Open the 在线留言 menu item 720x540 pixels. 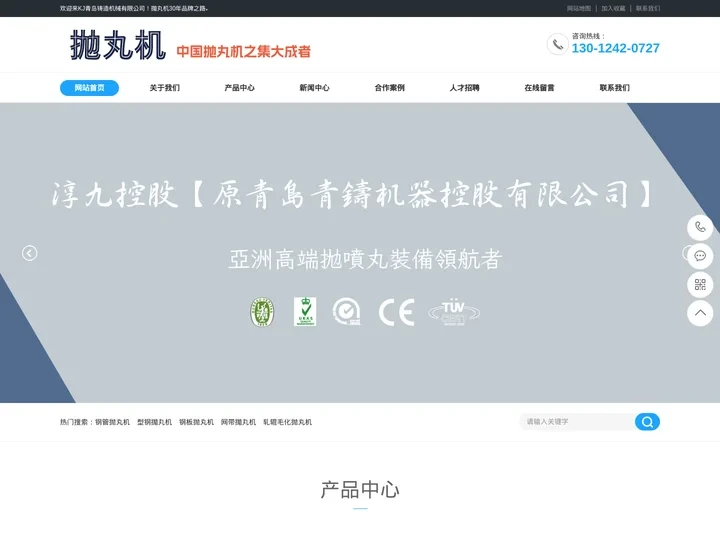click(540, 88)
